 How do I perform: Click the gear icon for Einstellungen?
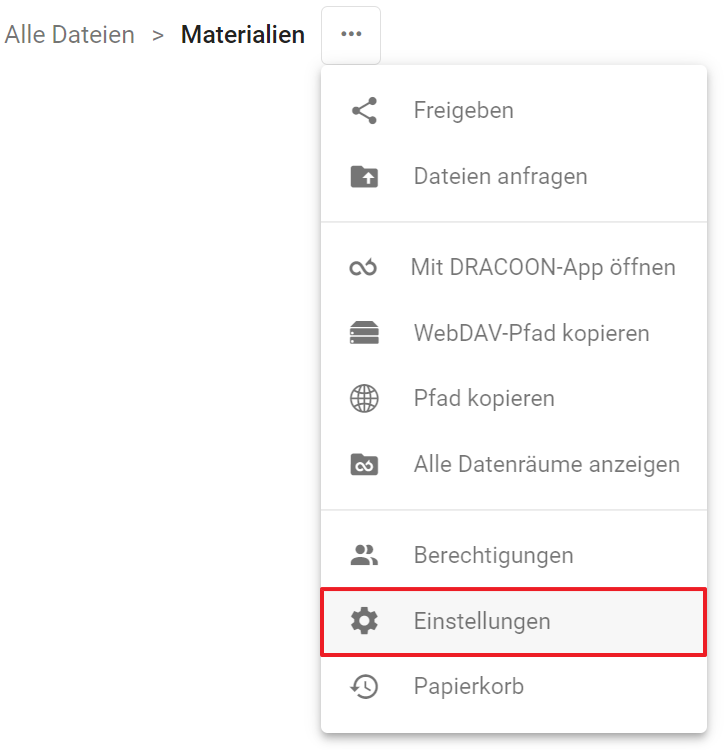[364, 621]
